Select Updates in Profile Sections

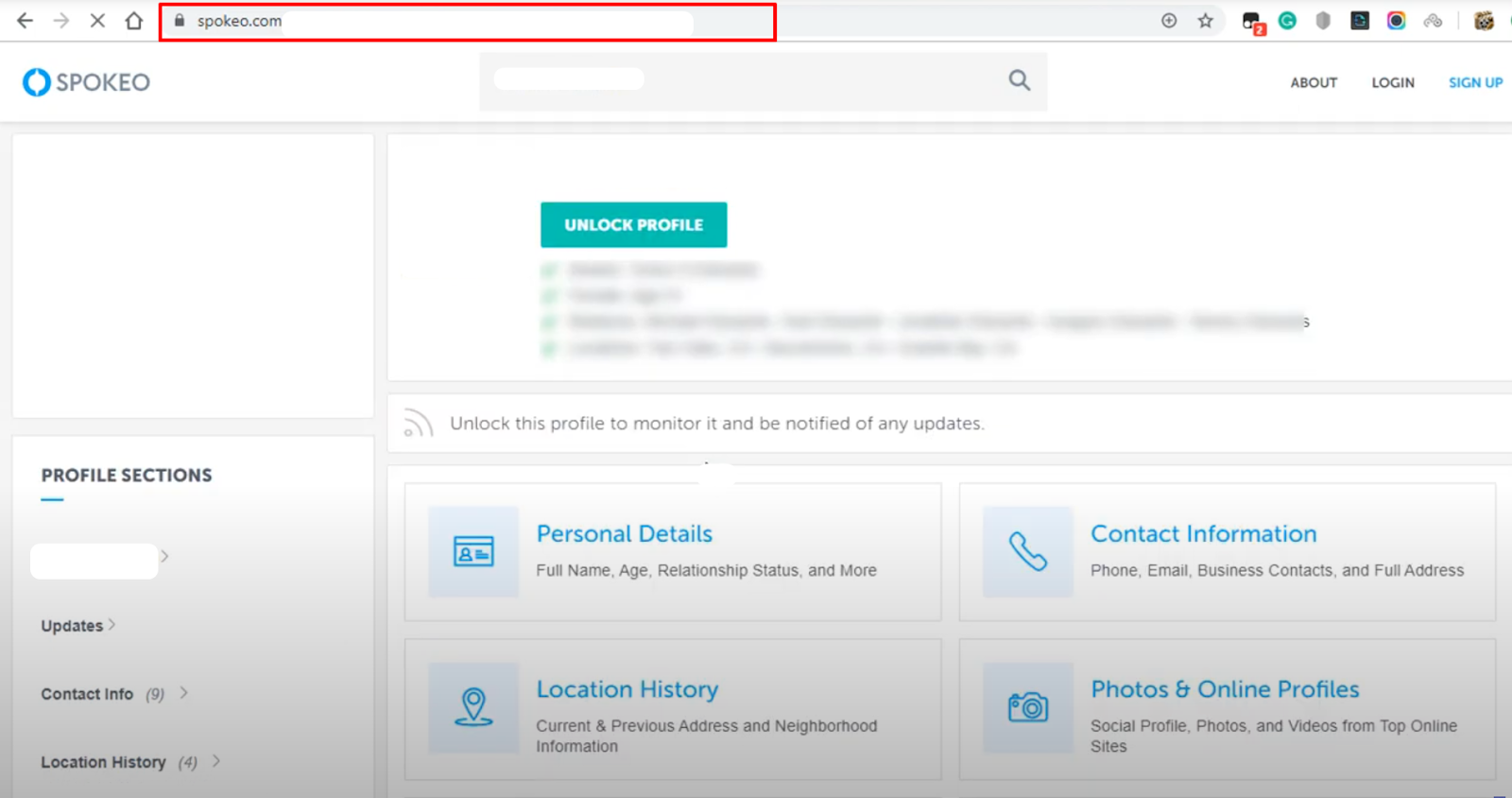tap(72, 626)
